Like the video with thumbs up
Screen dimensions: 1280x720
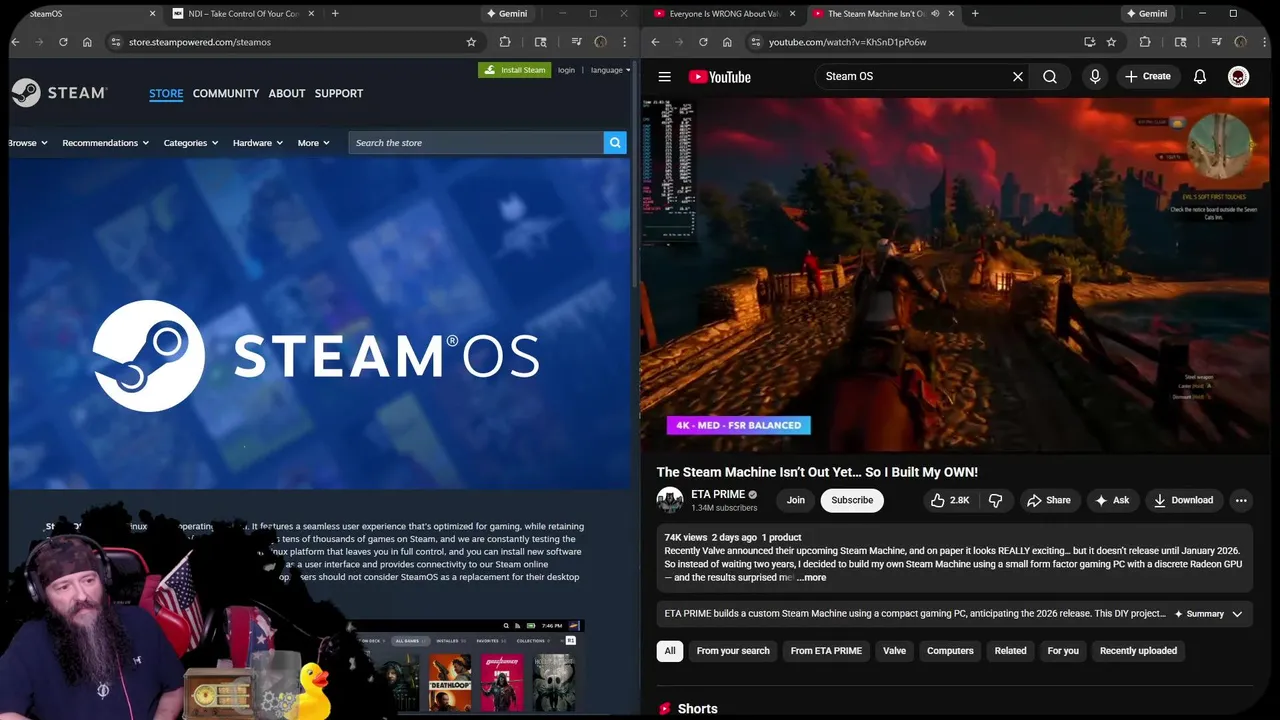(x=950, y=500)
